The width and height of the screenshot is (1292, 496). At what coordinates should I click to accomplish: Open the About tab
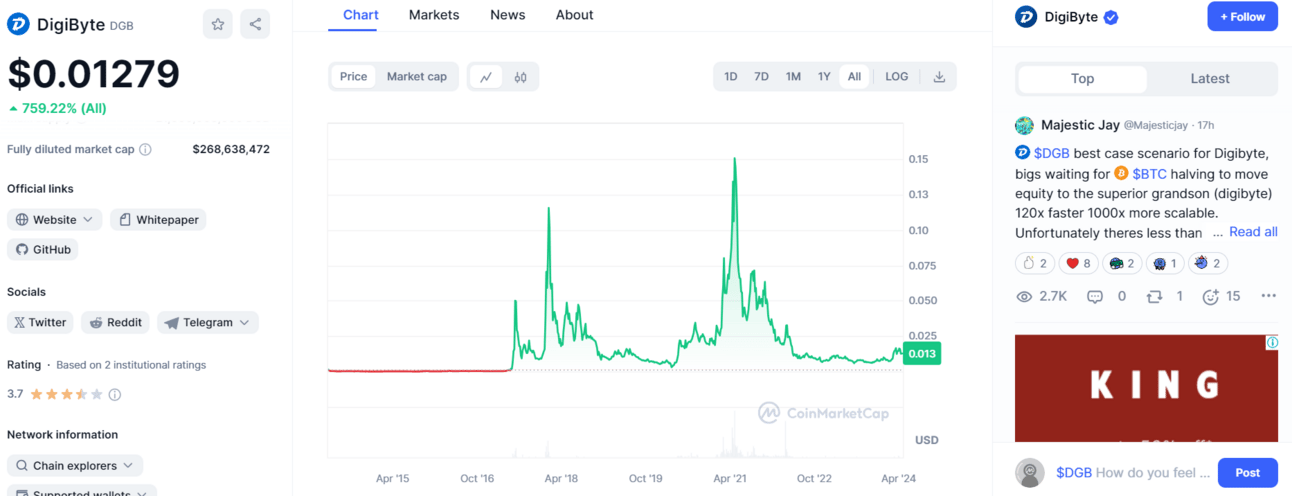(575, 15)
